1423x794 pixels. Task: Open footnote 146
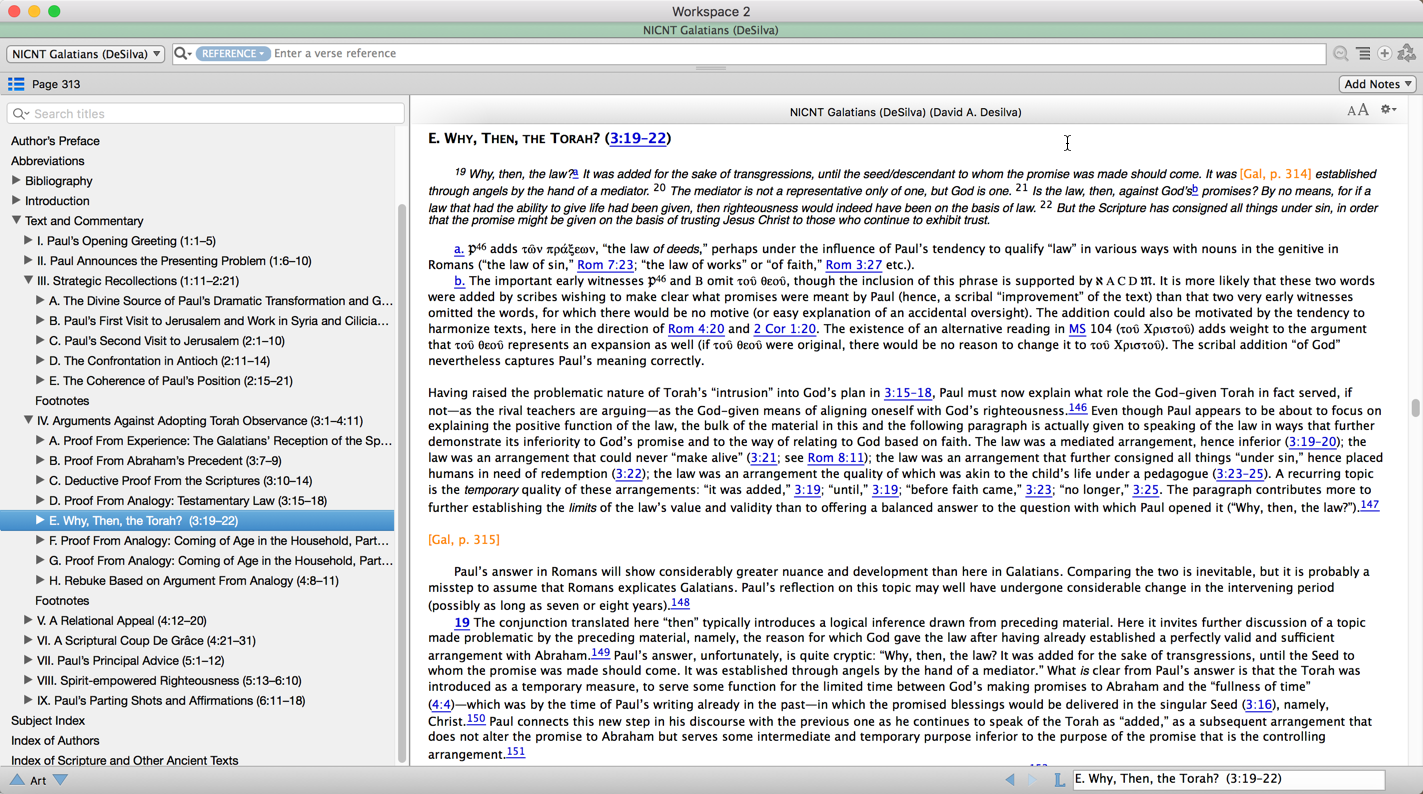pos(1077,408)
